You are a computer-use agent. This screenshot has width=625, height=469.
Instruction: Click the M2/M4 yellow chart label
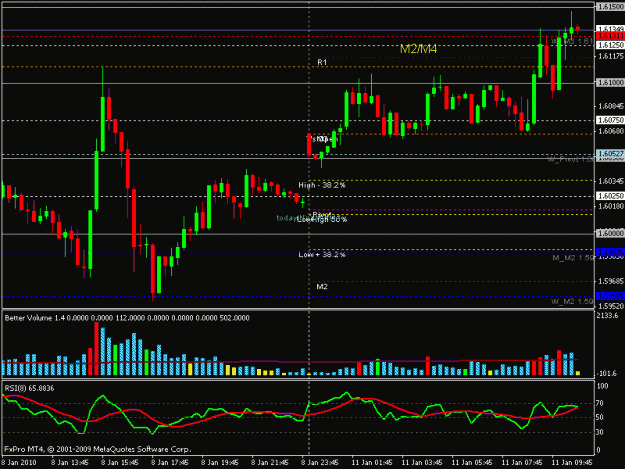click(418, 49)
